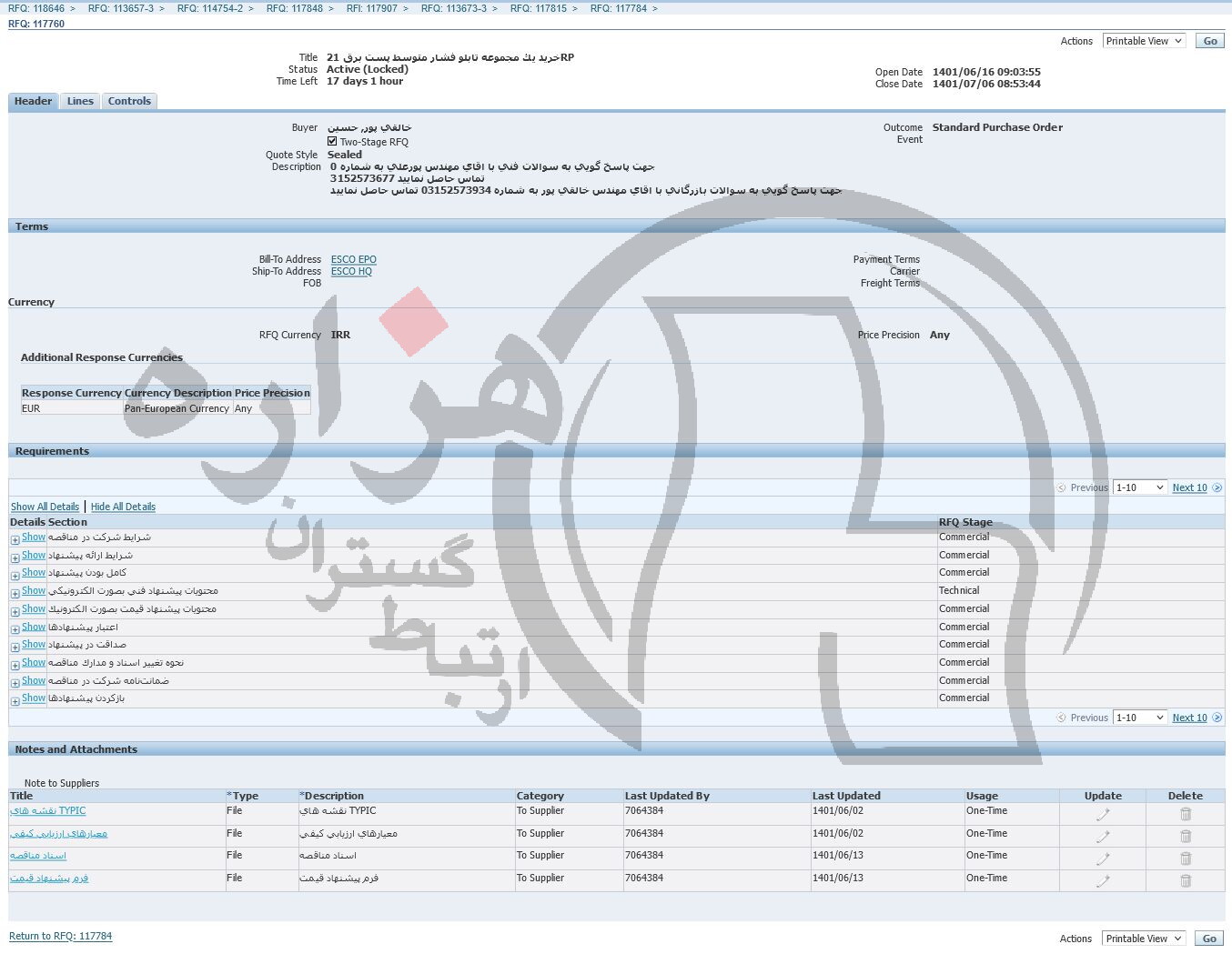Click the pencil Update icon for نقشه هاي TYPIC
Viewport: 1232px width, 954px height.
tap(1103, 814)
